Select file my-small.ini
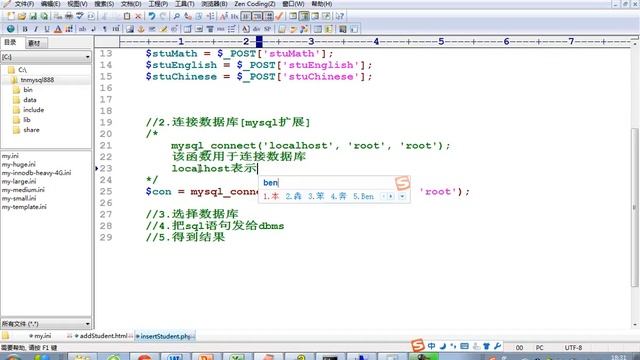Screen dimensions: 640x360 [19, 198]
